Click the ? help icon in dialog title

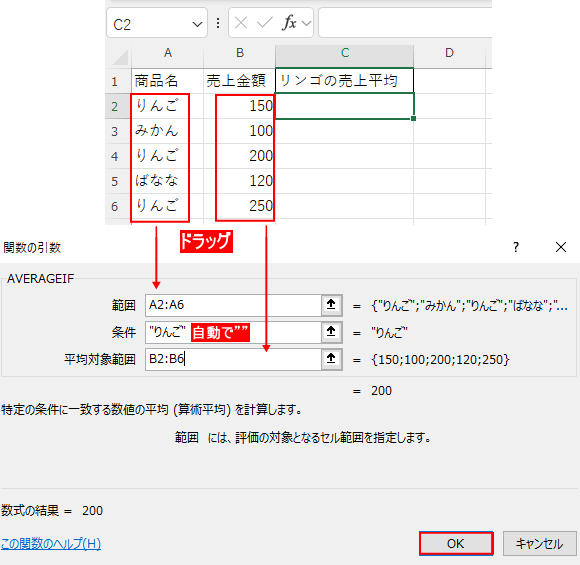tap(516, 247)
